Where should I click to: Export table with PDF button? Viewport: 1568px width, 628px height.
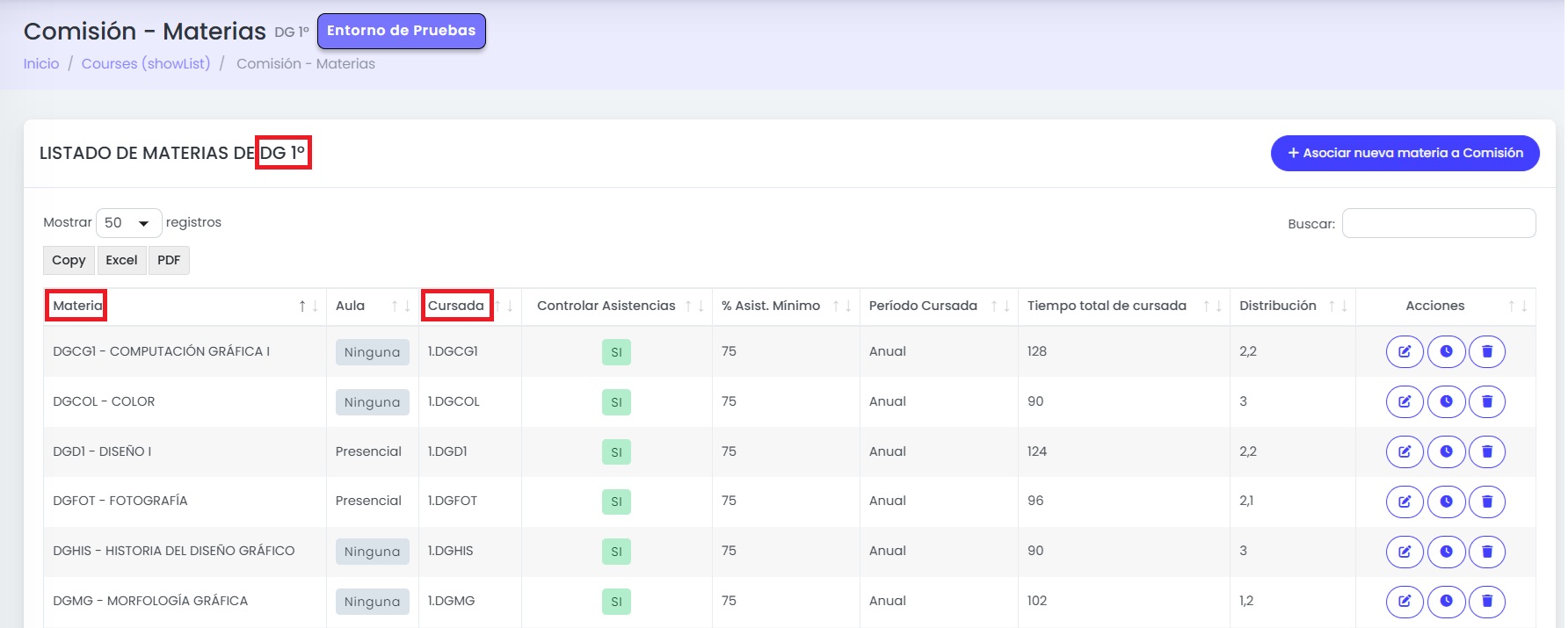click(169, 260)
